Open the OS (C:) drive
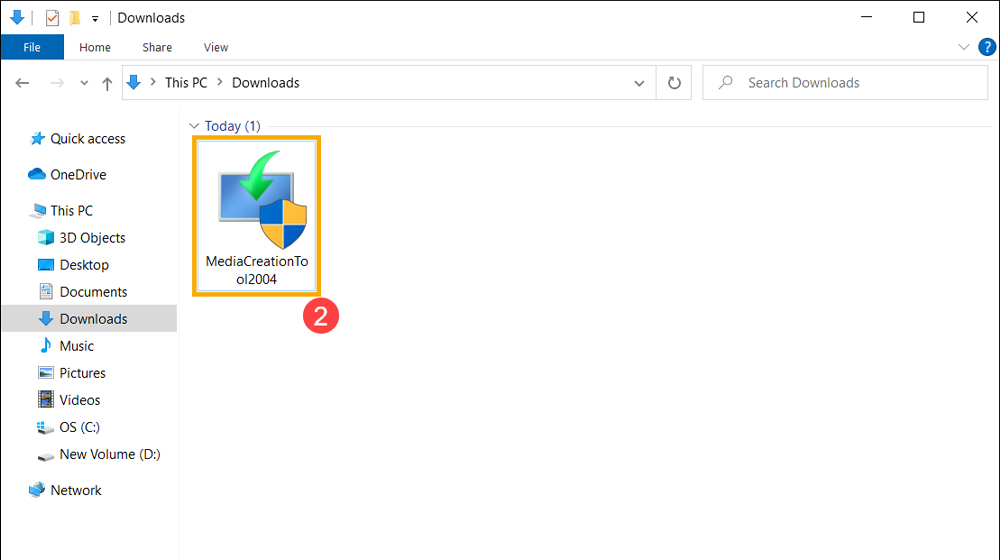The width and height of the screenshot is (1000, 560). (x=80, y=427)
